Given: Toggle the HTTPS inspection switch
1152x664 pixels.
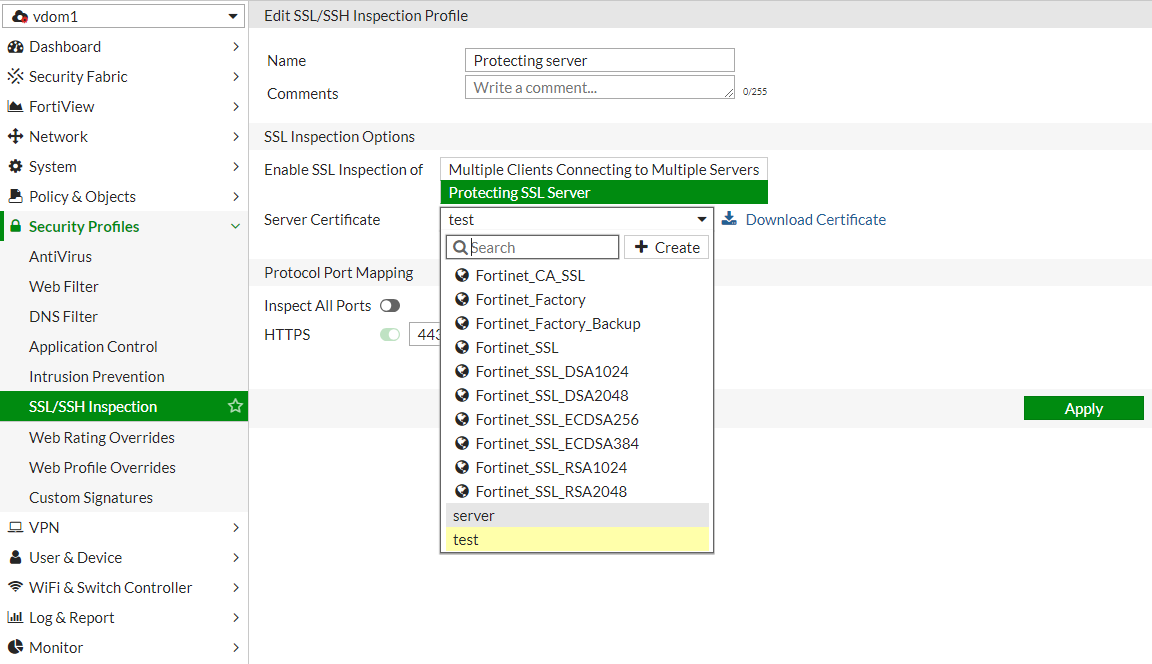Looking at the screenshot, I should pos(389,335).
